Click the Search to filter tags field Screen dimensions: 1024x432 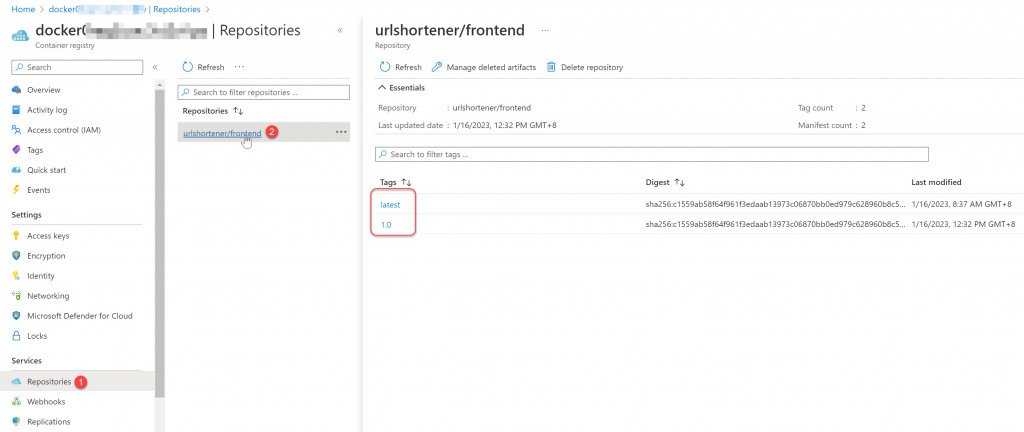tap(652, 155)
